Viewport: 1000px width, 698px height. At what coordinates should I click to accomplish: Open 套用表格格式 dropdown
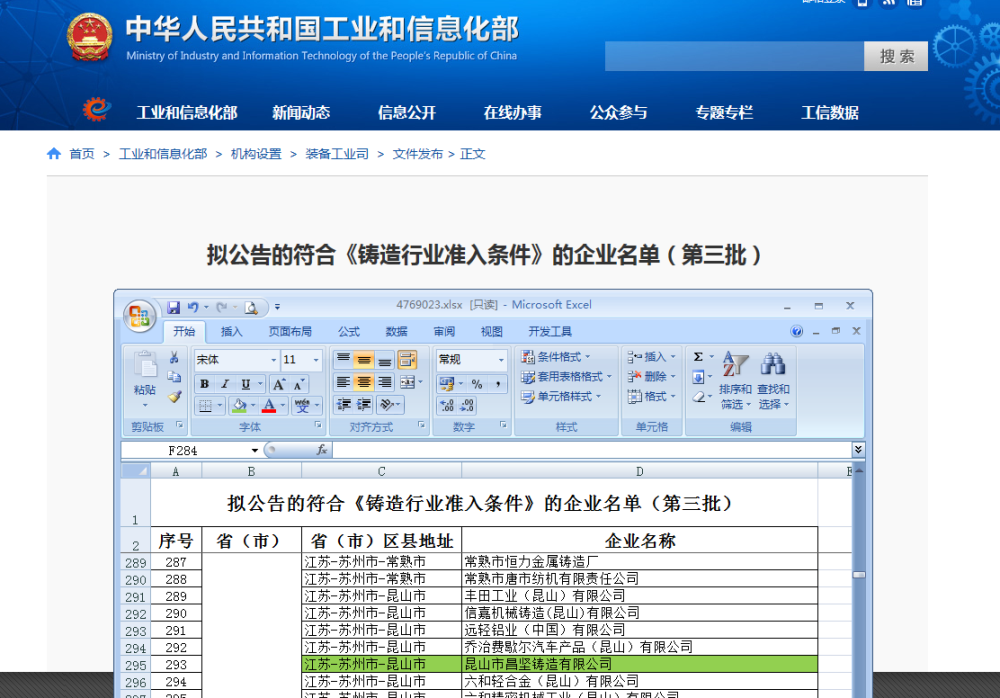pyautogui.click(x=566, y=376)
